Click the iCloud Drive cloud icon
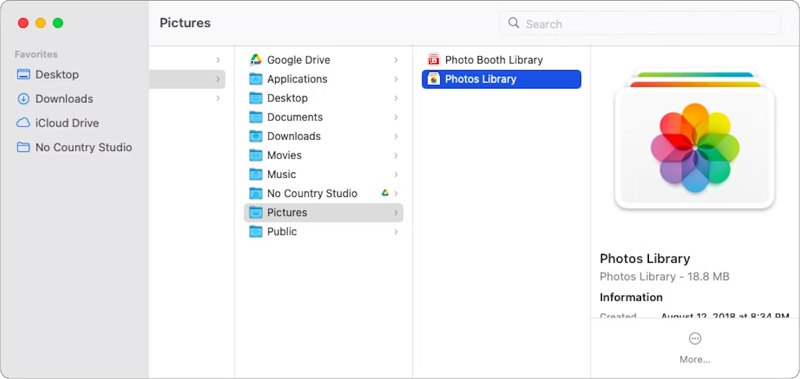Viewport: 800px width, 379px height. click(x=23, y=123)
